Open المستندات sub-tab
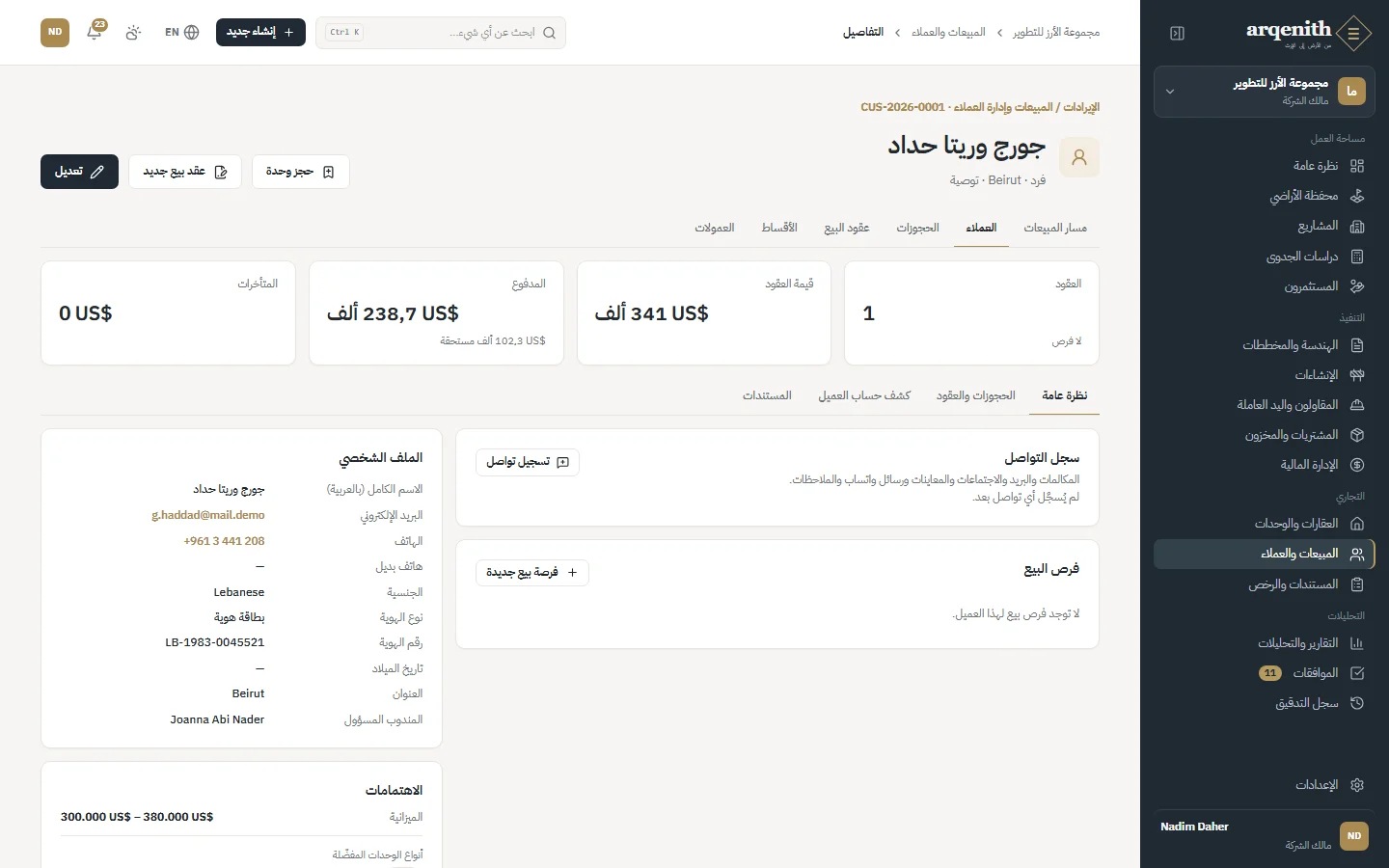 [x=767, y=396]
